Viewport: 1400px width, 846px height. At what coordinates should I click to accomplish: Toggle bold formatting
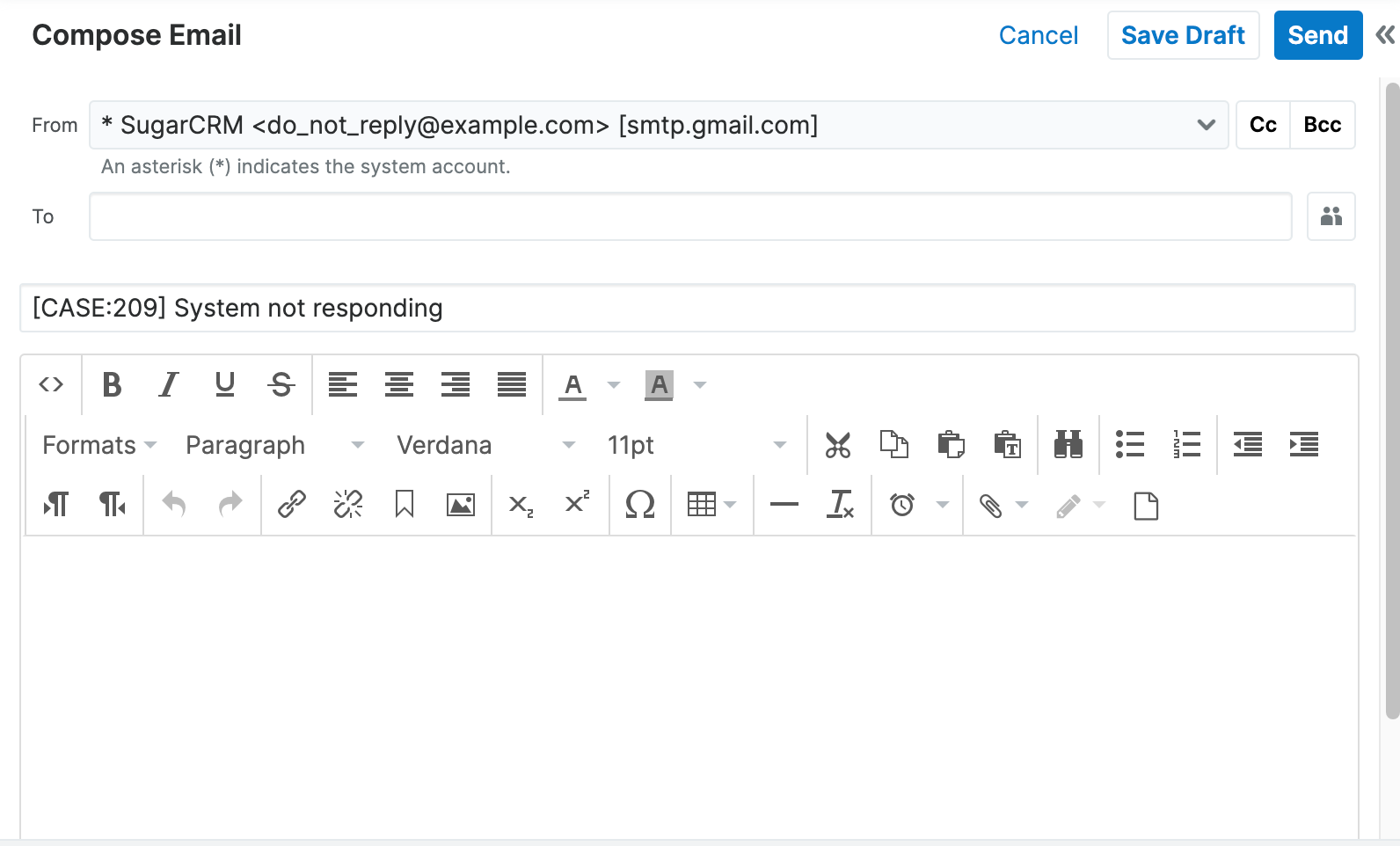coord(112,384)
